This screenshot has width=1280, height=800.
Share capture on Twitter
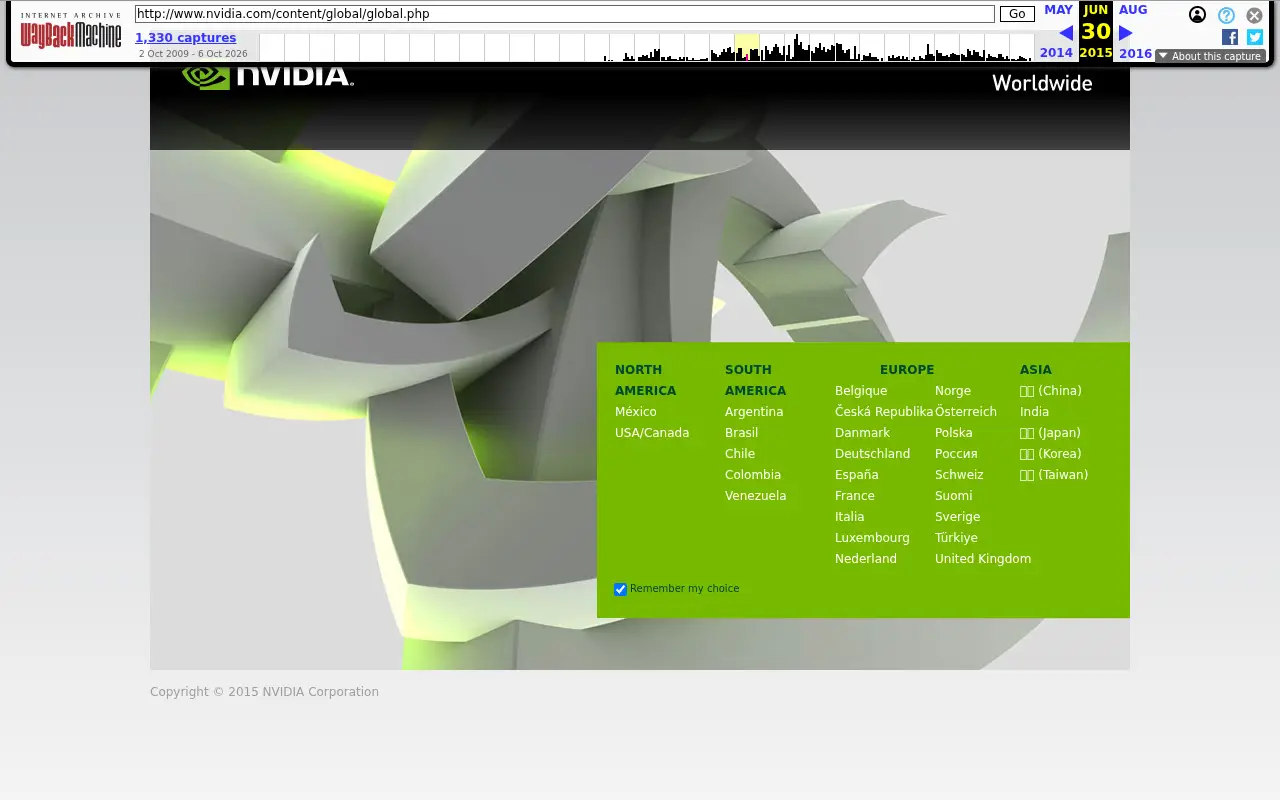(x=1255, y=37)
